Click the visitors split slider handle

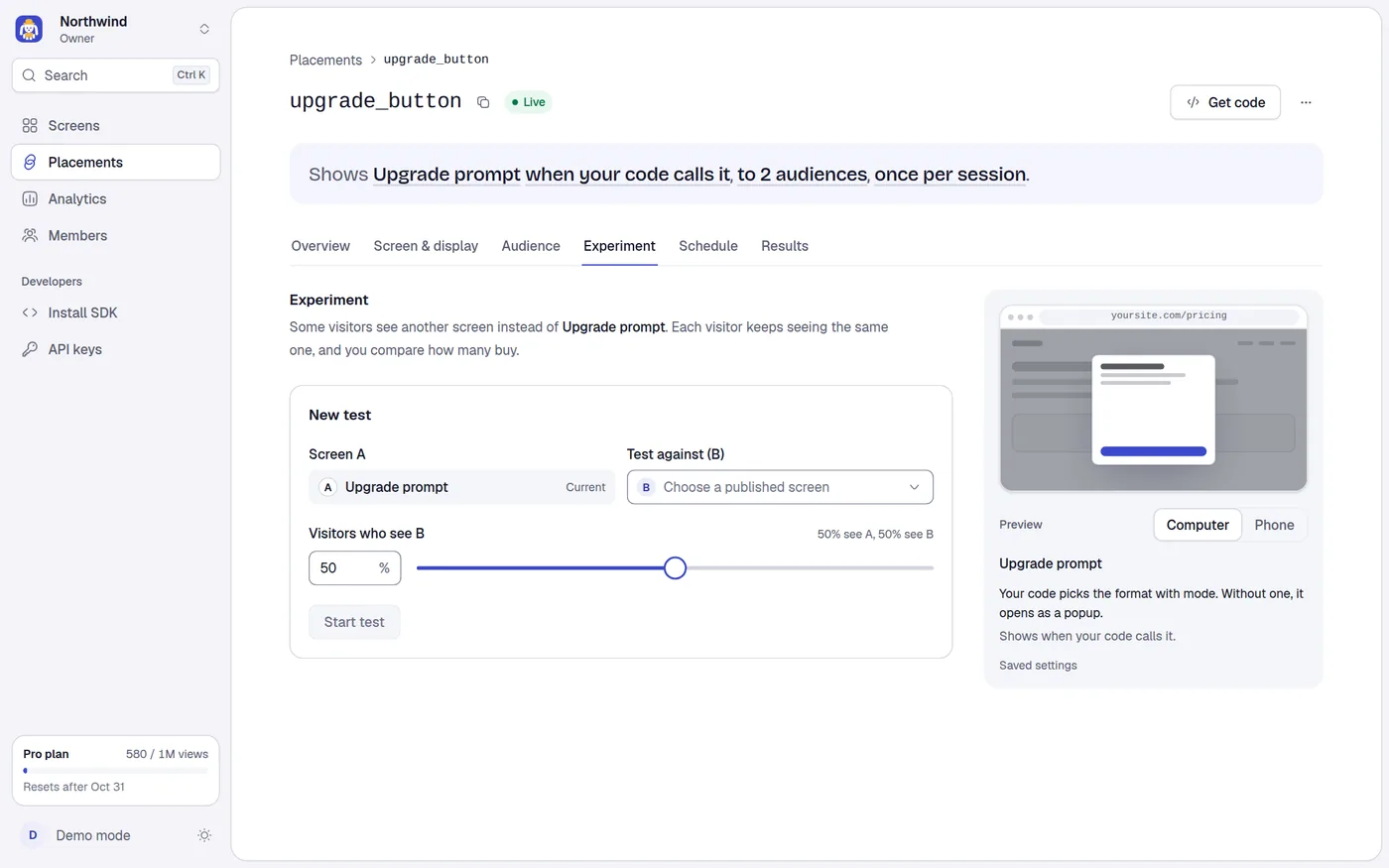click(675, 568)
